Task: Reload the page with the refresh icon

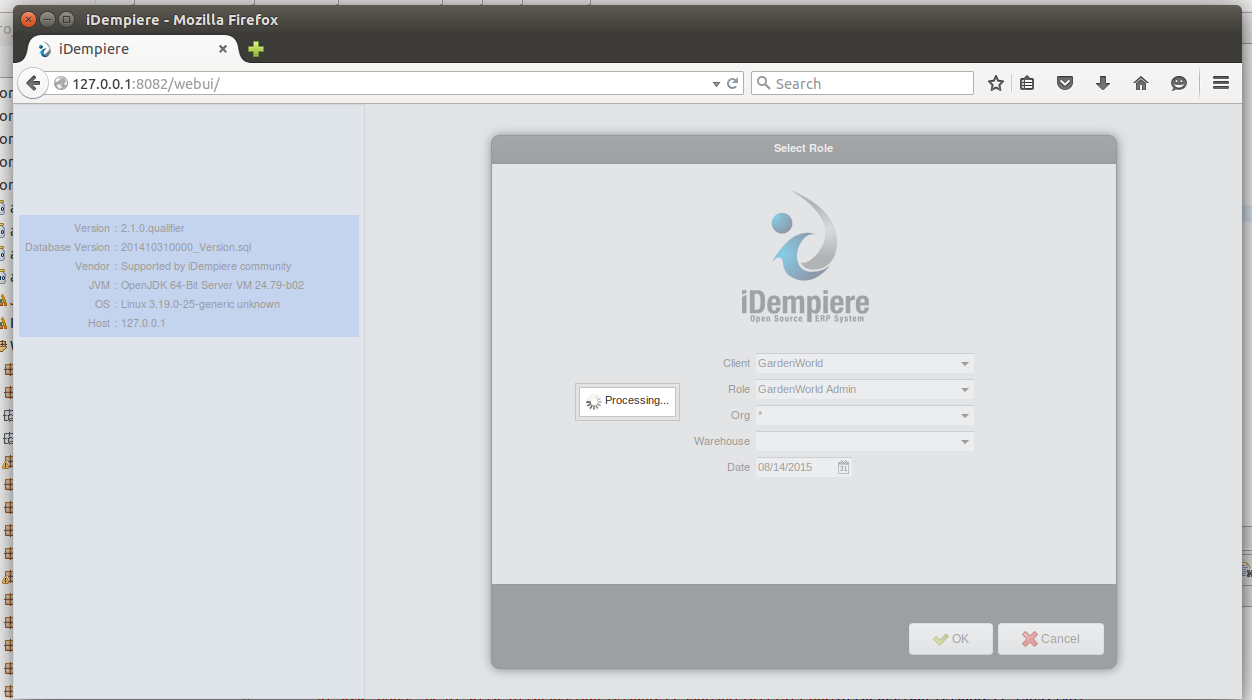Action: tap(732, 84)
